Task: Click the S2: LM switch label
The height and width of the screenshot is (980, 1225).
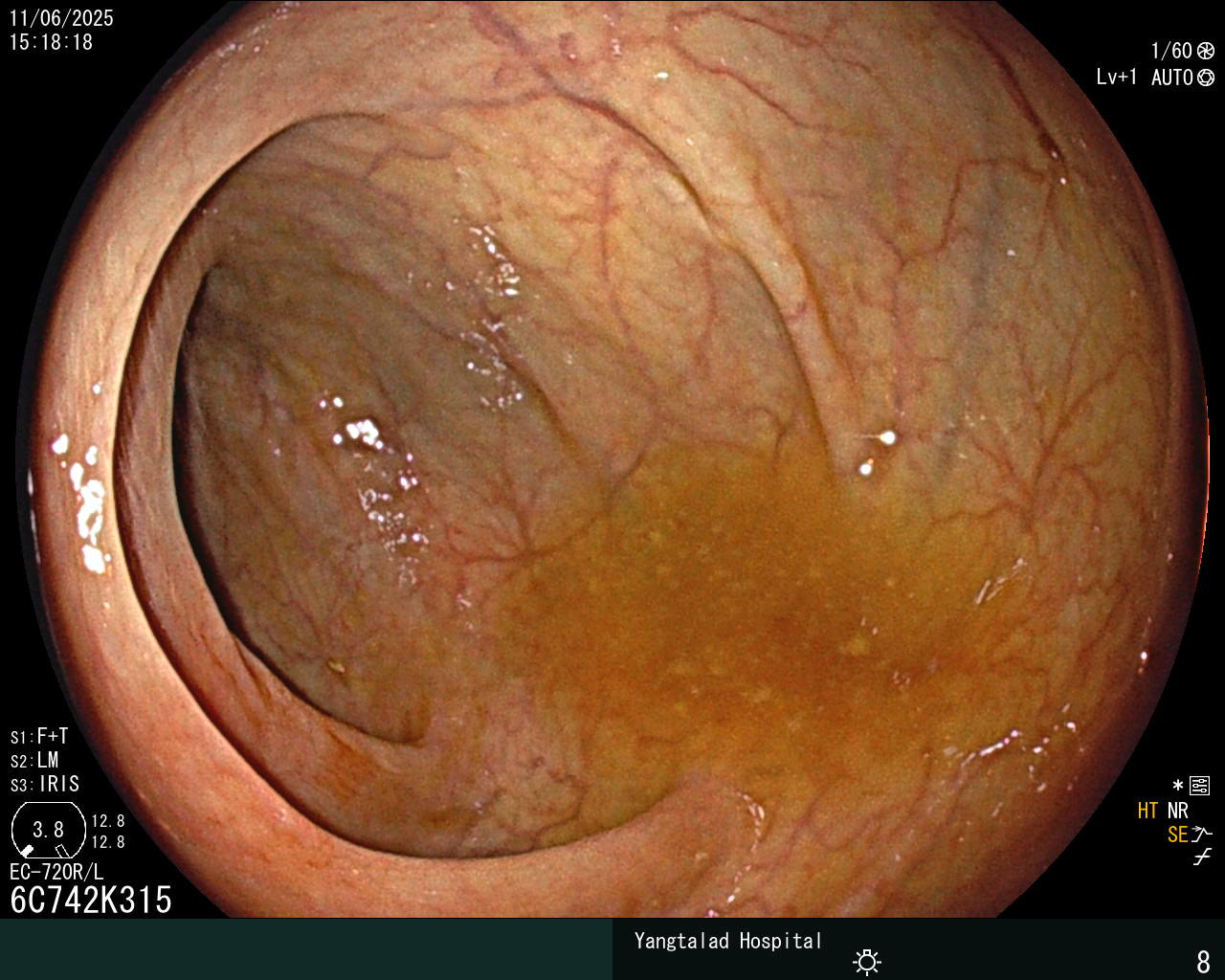Action: 34,760
